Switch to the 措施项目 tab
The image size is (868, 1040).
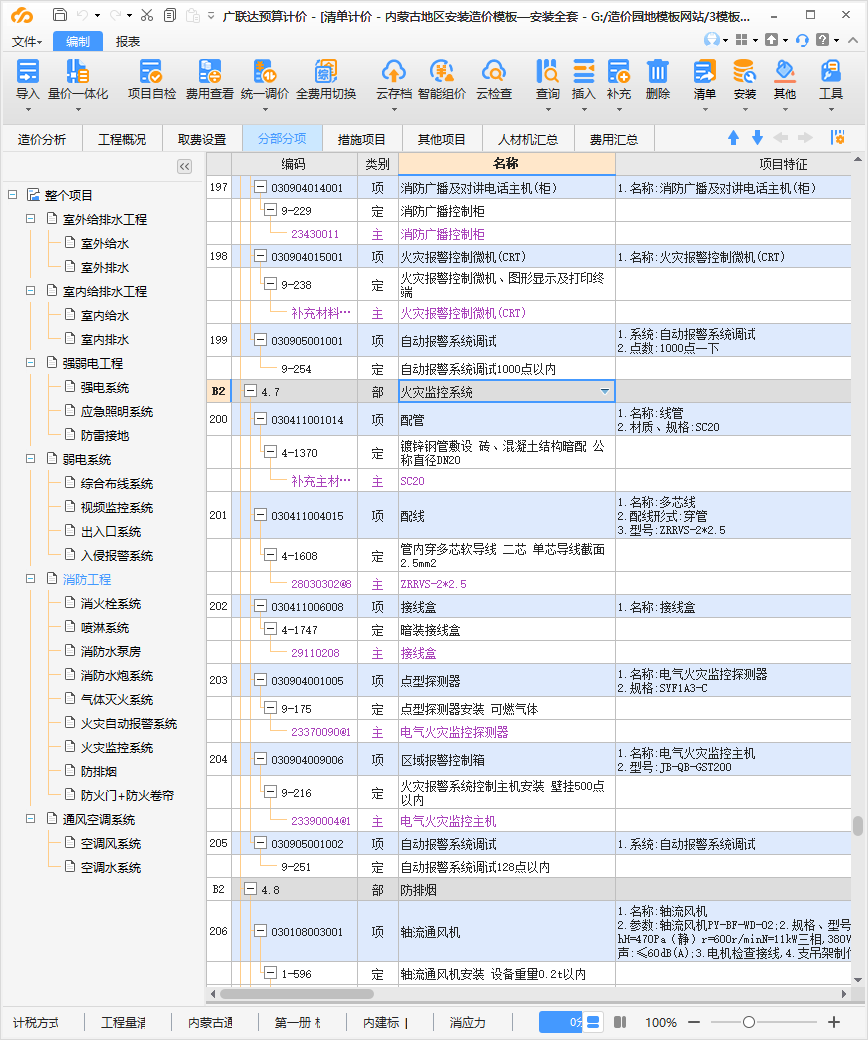(361, 139)
